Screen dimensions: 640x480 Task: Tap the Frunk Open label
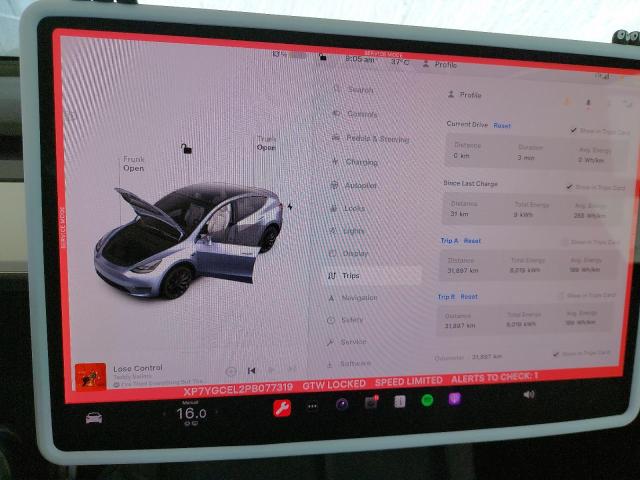[133, 164]
